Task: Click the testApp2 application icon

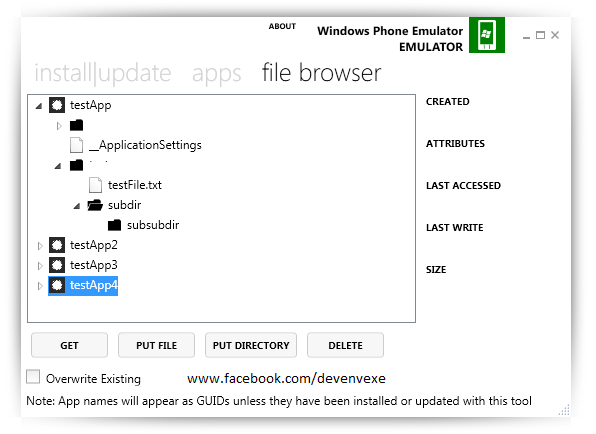Action: 57,245
